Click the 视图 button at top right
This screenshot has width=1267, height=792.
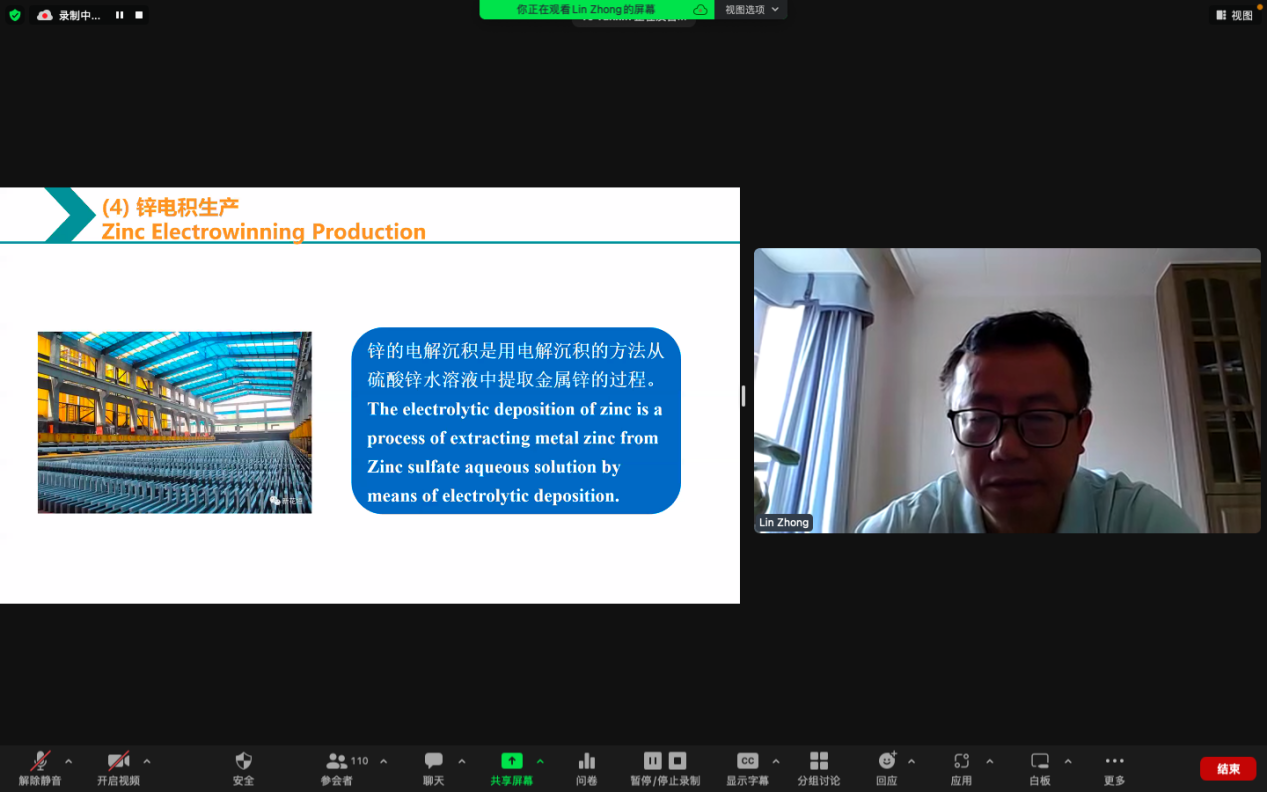tap(1235, 15)
